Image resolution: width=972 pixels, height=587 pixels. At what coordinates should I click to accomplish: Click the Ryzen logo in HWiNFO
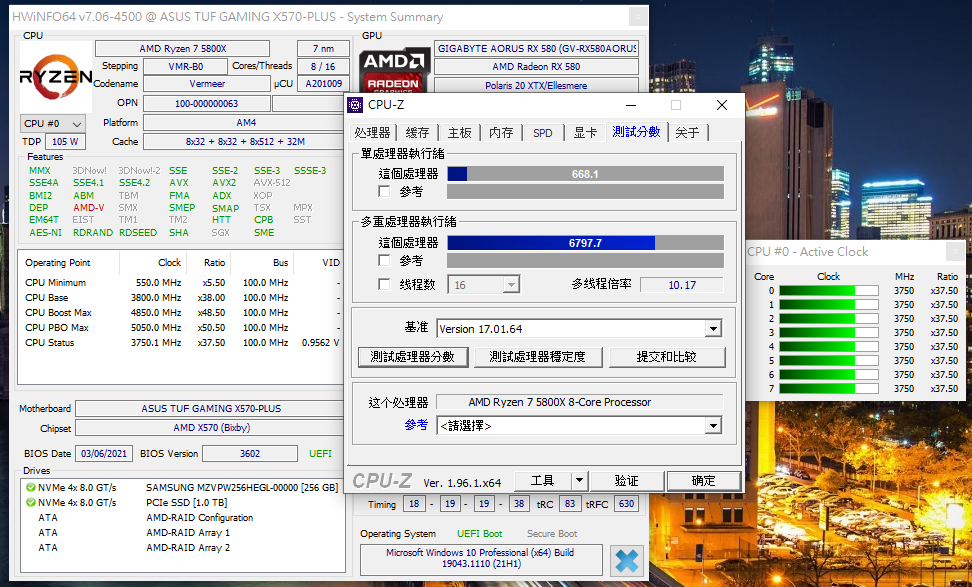pos(56,77)
